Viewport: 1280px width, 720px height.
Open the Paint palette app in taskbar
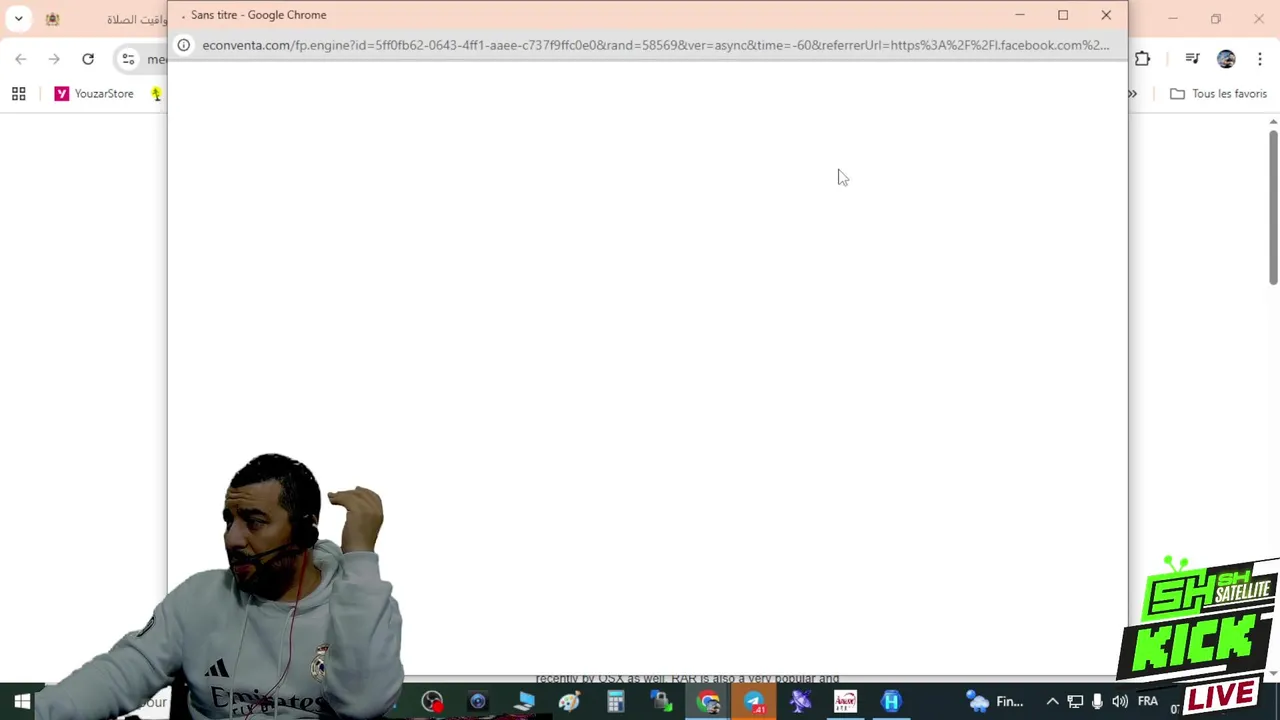click(569, 702)
